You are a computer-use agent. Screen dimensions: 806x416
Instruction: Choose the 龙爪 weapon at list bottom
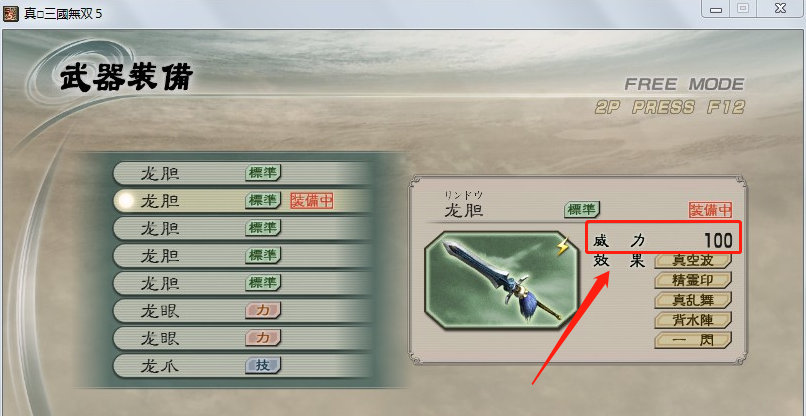pos(242,366)
